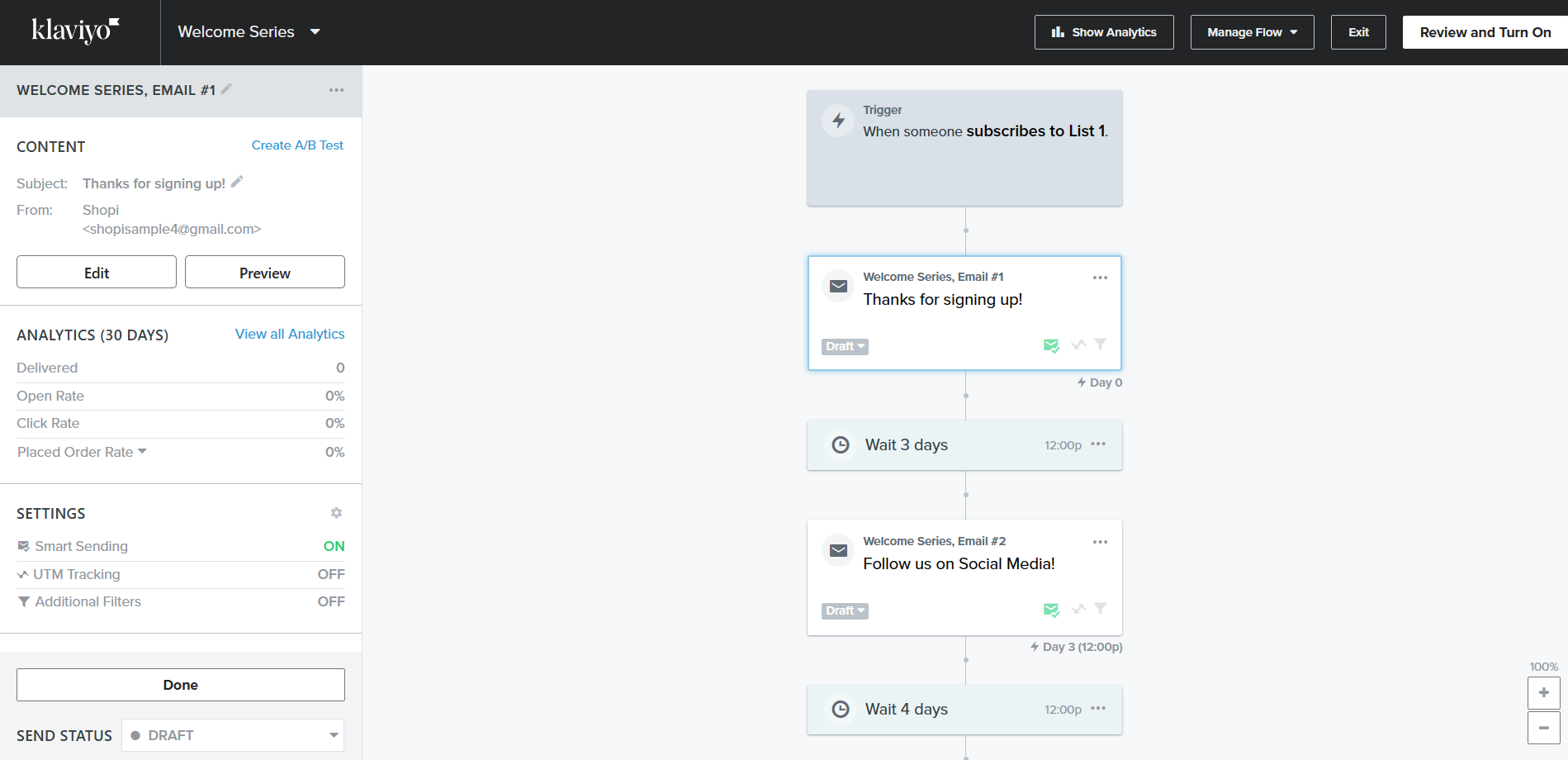This screenshot has width=1568, height=760.
Task: Open email settings gear icon
Action: point(336,513)
